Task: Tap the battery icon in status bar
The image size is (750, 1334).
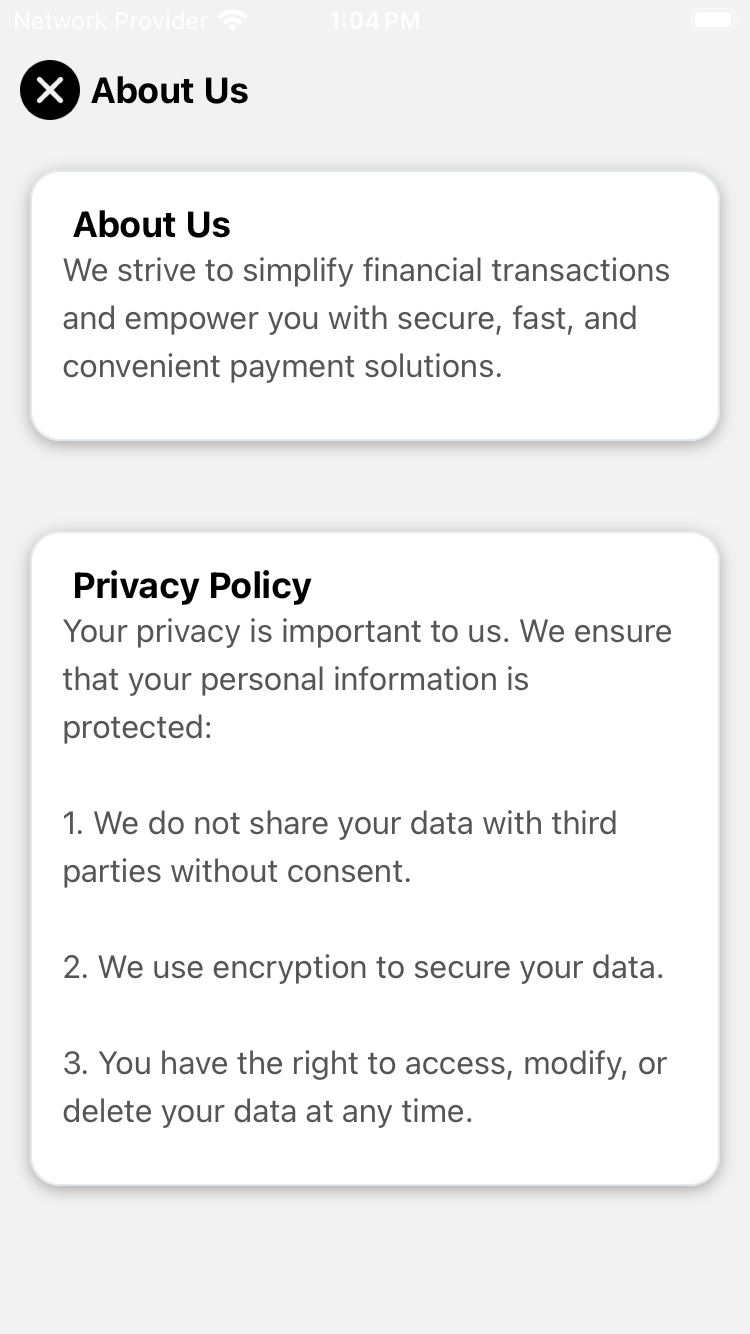Action: [713, 21]
